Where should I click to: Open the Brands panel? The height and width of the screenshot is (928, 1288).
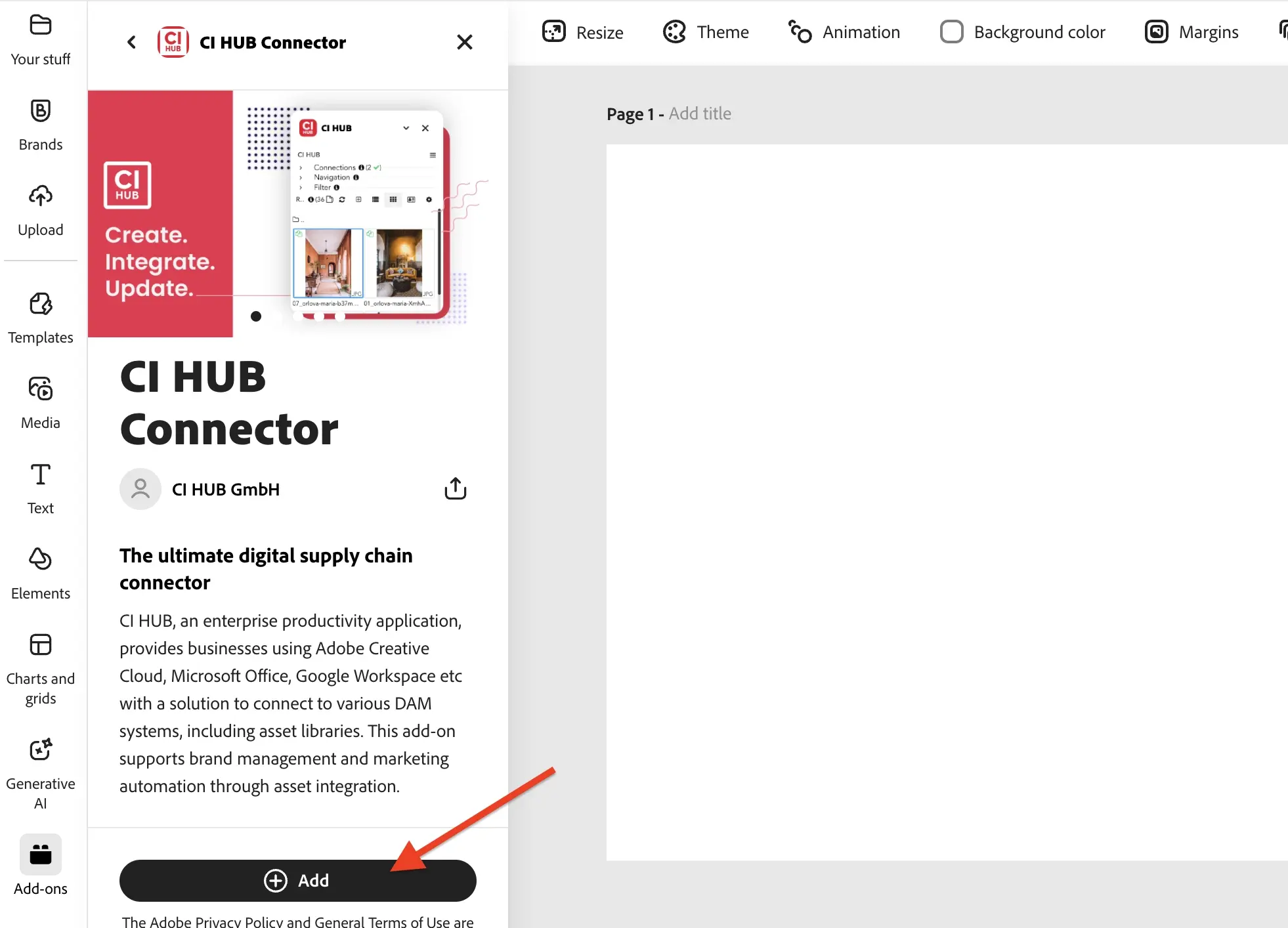pos(41,126)
